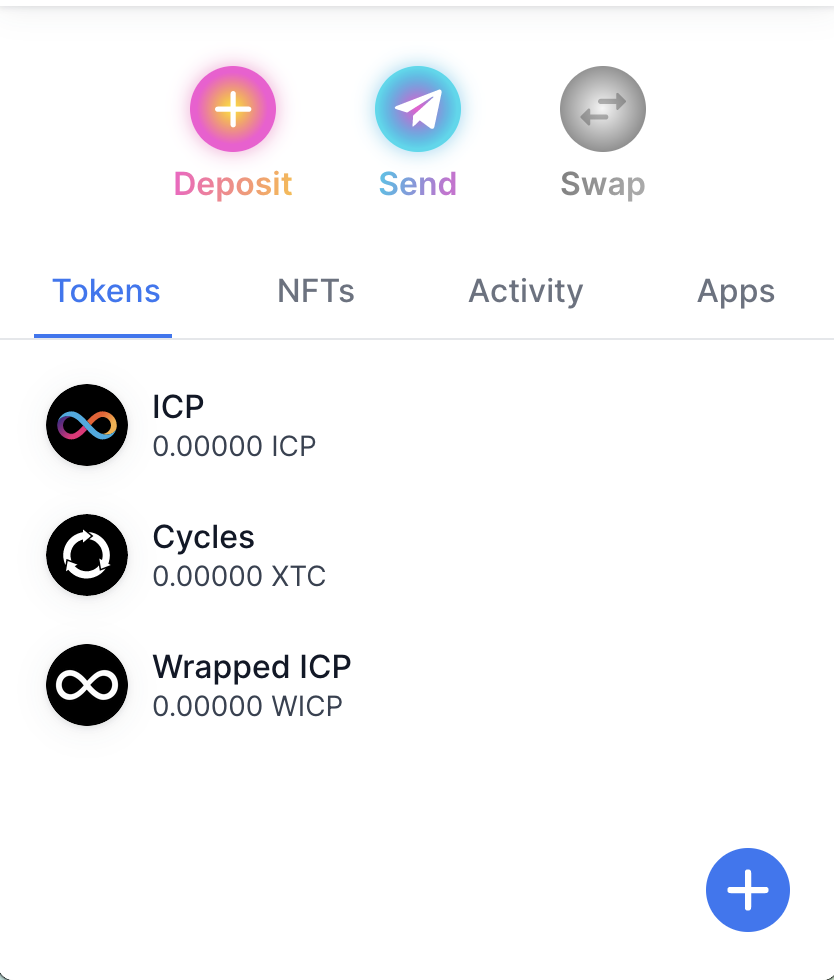The height and width of the screenshot is (980, 834).
Task: Click the blue add token plus button
Action: 748,890
